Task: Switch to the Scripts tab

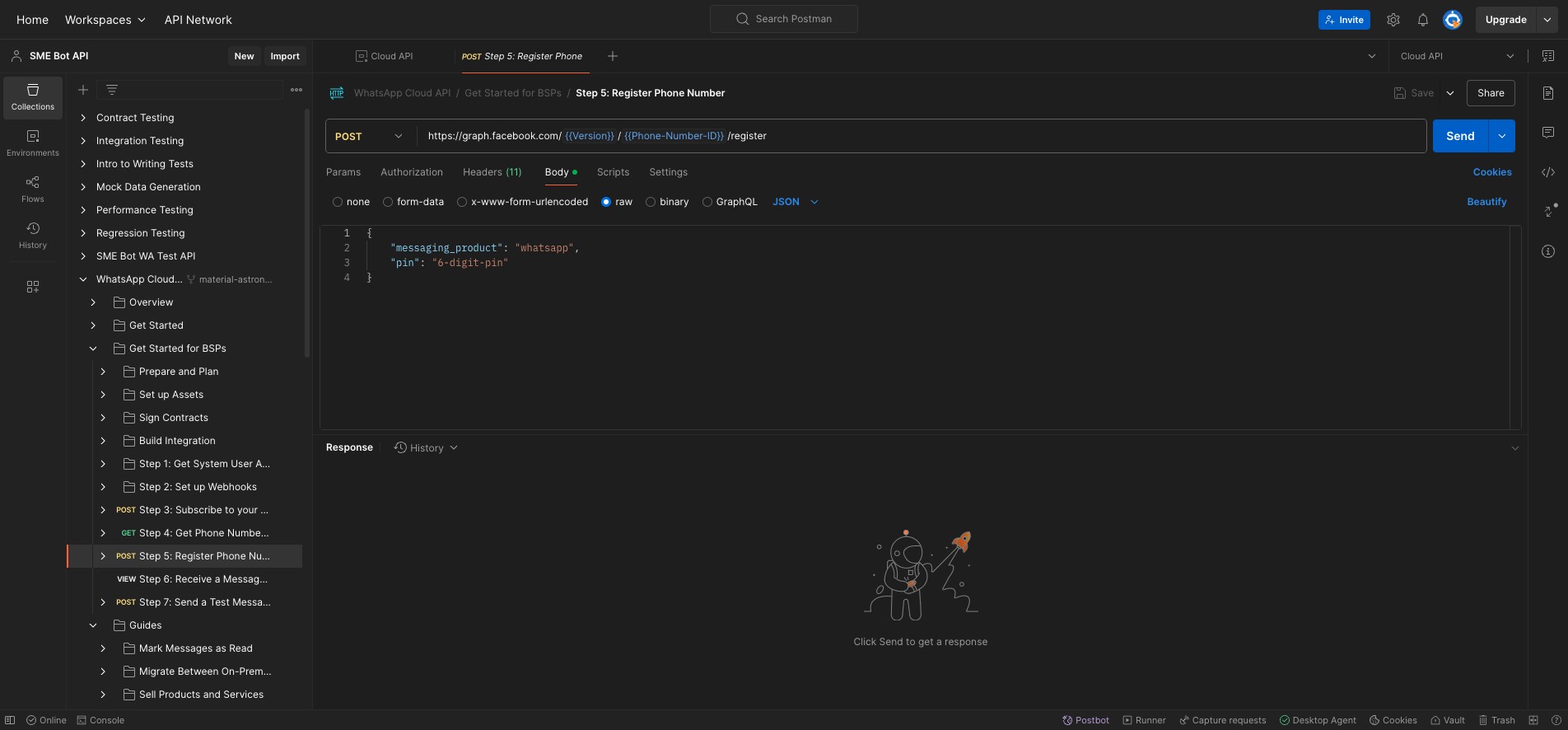Action: (613, 172)
